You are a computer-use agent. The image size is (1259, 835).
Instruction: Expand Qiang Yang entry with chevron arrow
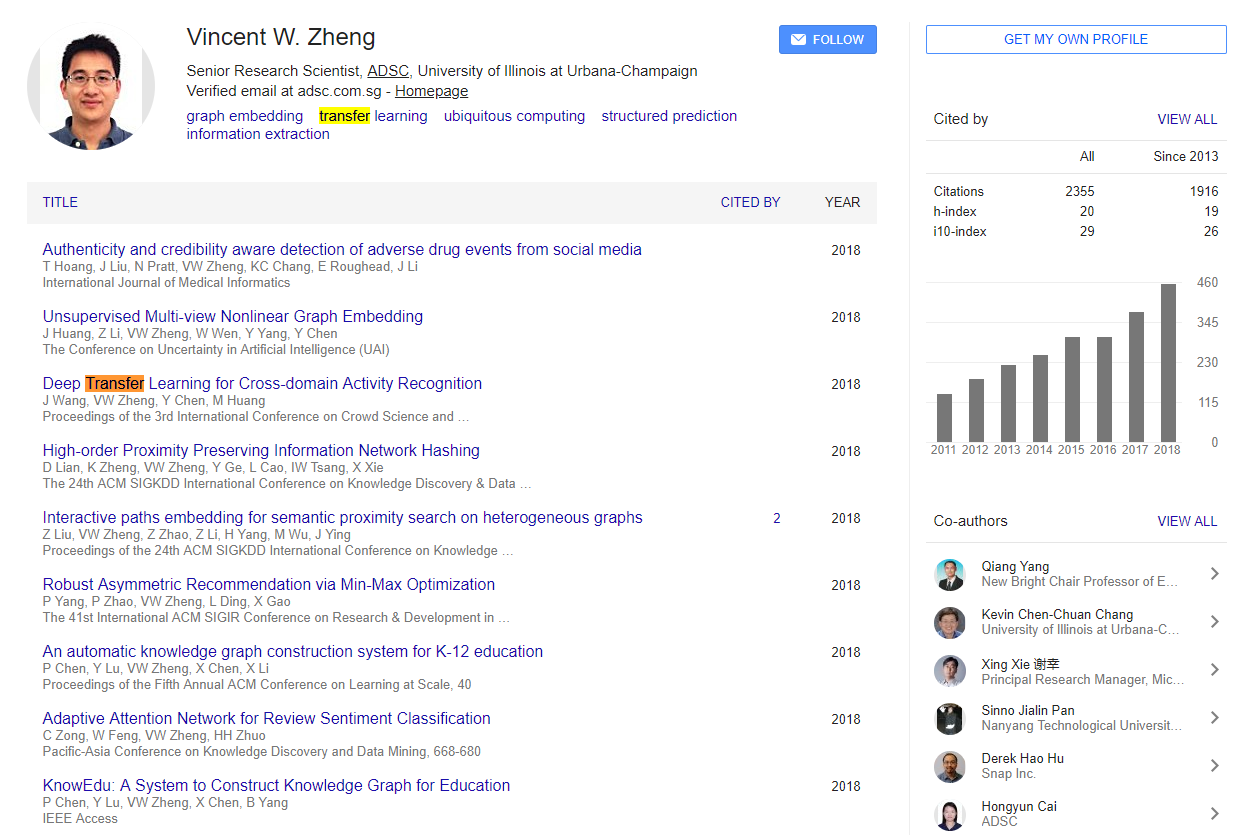(x=1214, y=574)
